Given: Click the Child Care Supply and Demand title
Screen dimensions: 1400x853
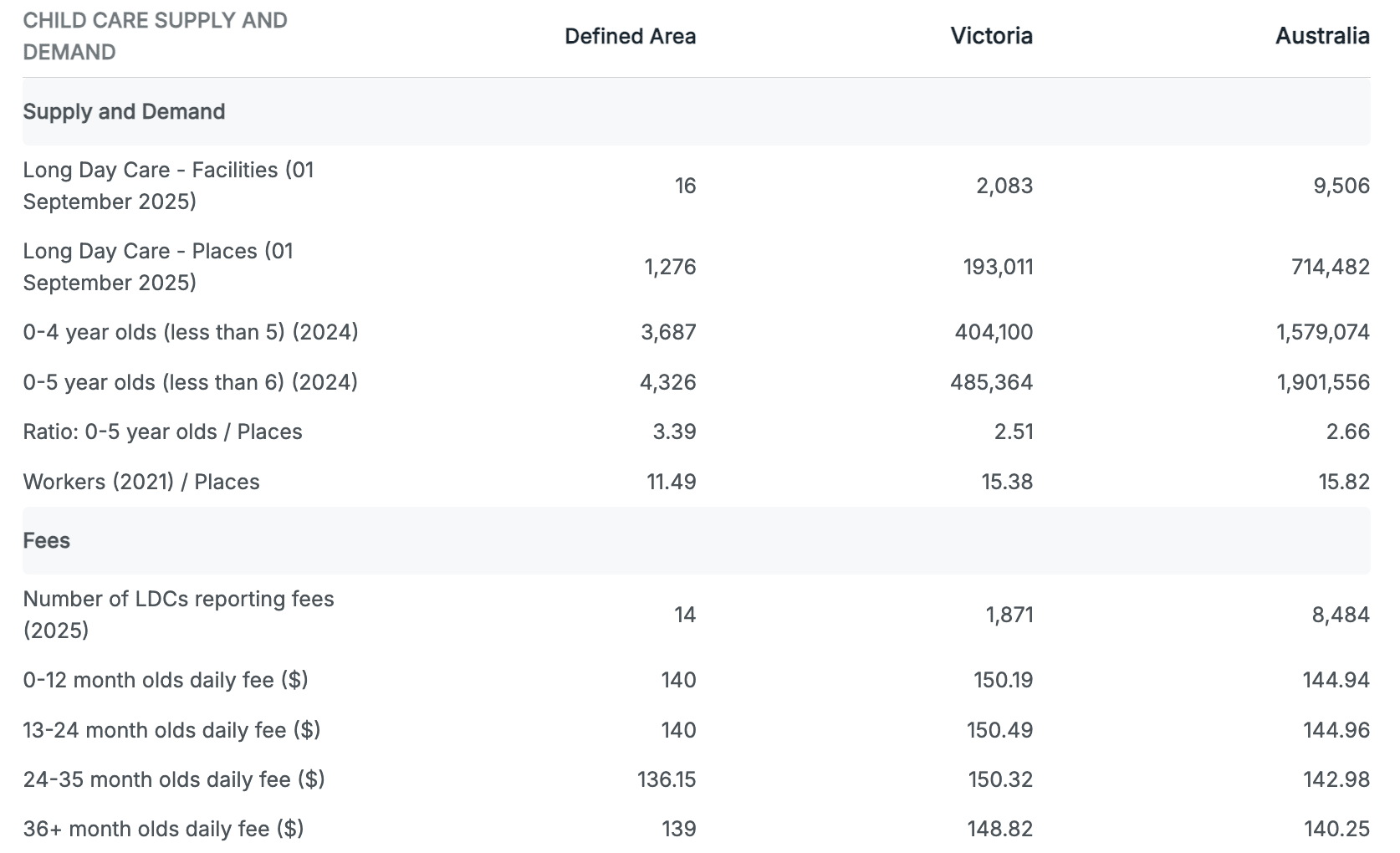Looking at the screenshot, I should click(x=155, y=36).
